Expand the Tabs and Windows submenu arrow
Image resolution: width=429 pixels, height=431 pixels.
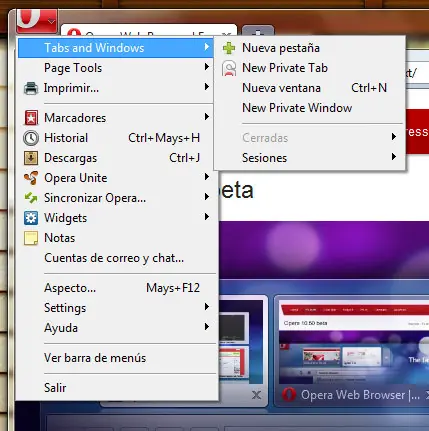pyautogui.click(x=207, y=47)
